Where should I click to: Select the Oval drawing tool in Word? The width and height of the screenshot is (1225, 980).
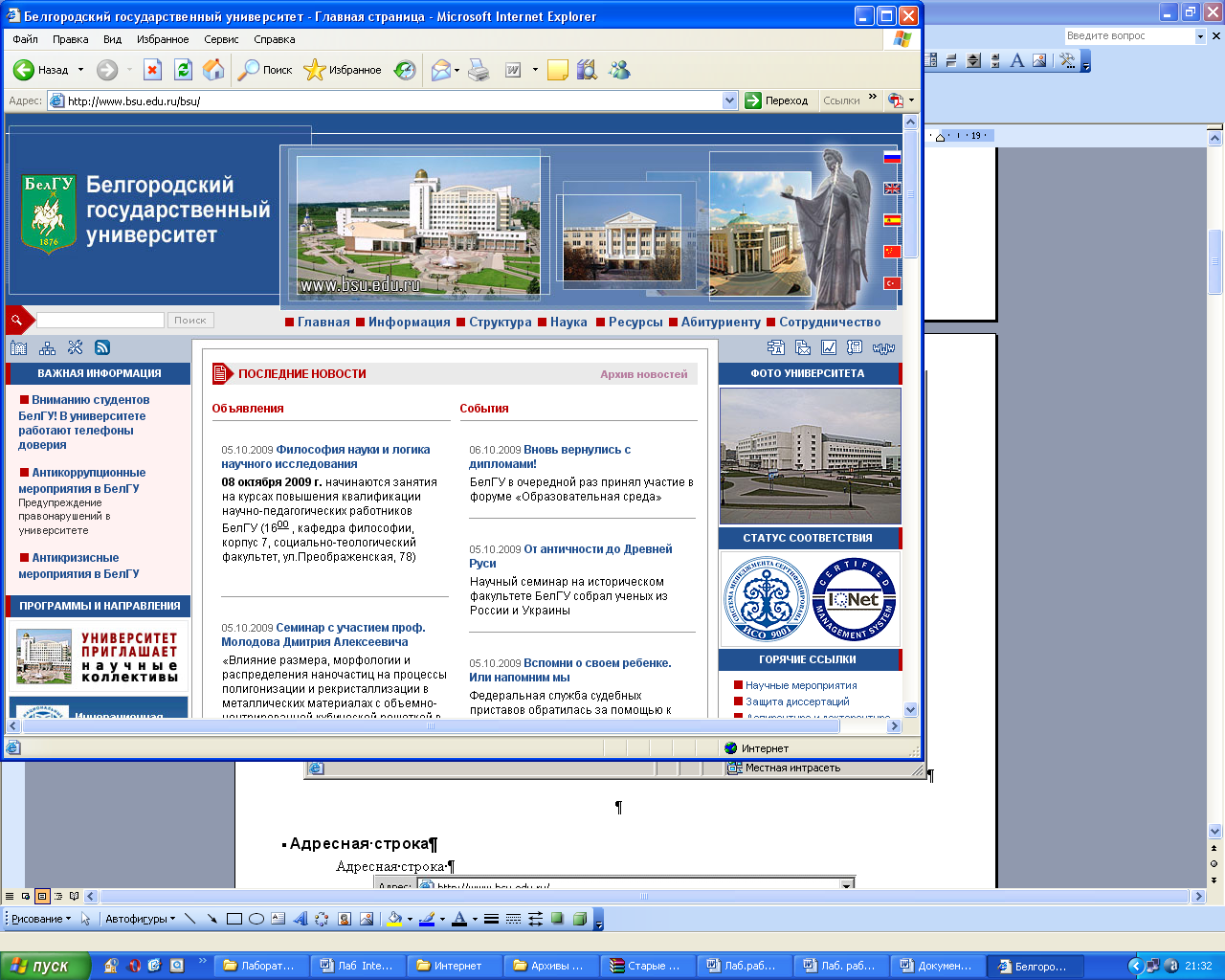256,919
